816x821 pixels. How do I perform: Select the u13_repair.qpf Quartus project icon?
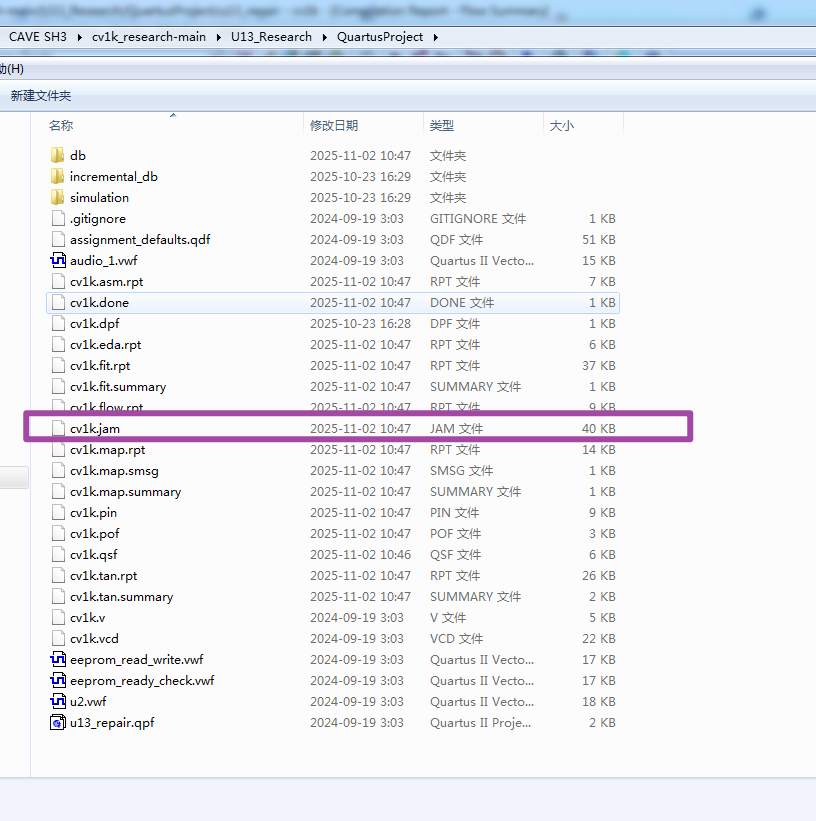58,722
